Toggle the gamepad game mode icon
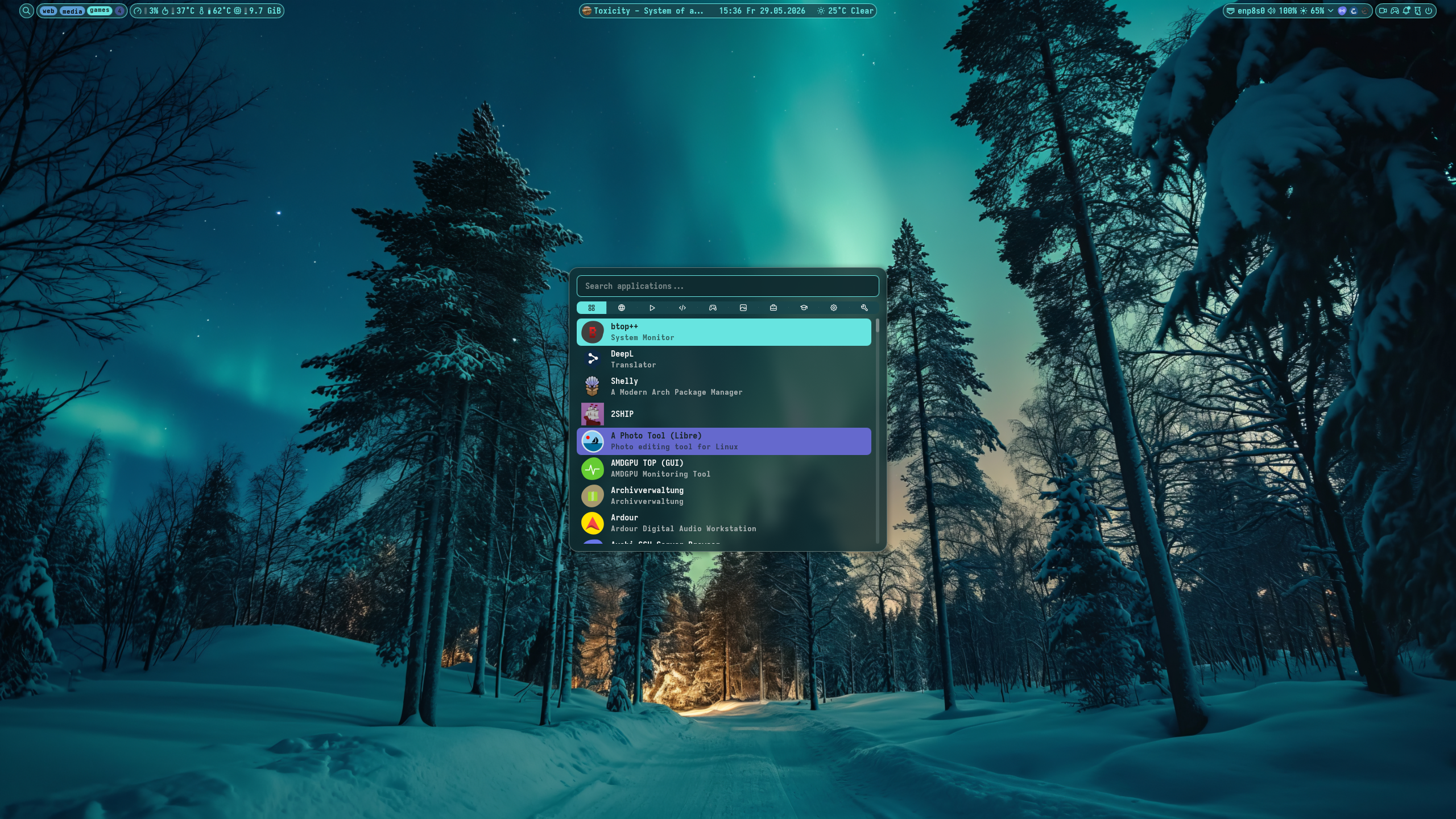The height and width of the screenshot is (819, 1456). click(x=1395, y=11)
